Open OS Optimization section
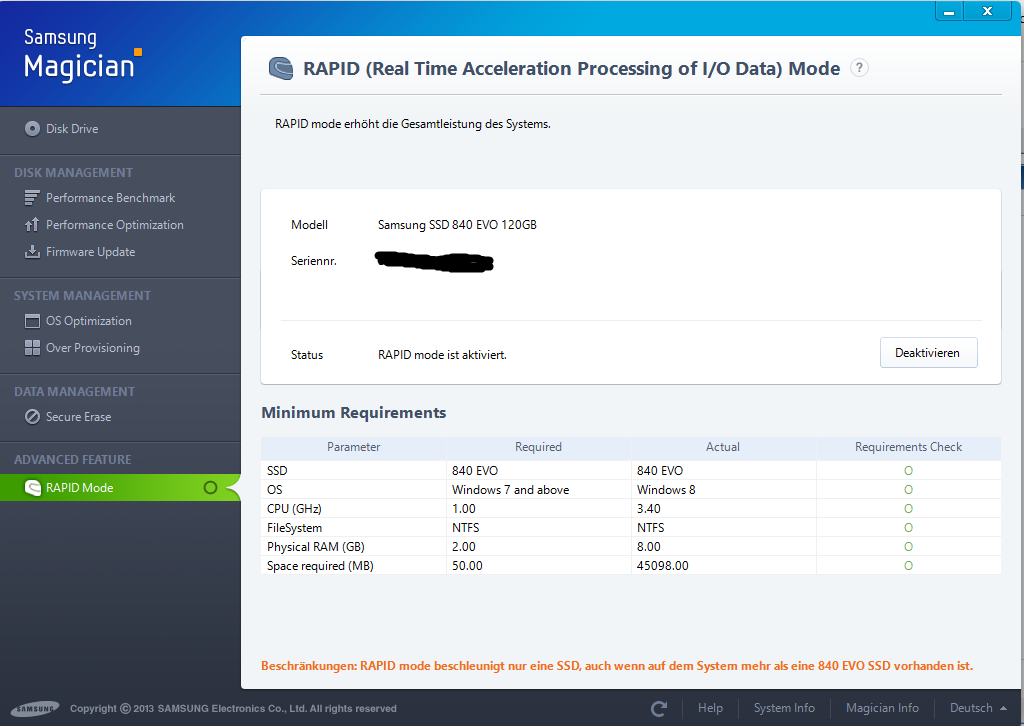This screenshot has width=1024, height=726. pyautogui.click(x=88, y=321)
